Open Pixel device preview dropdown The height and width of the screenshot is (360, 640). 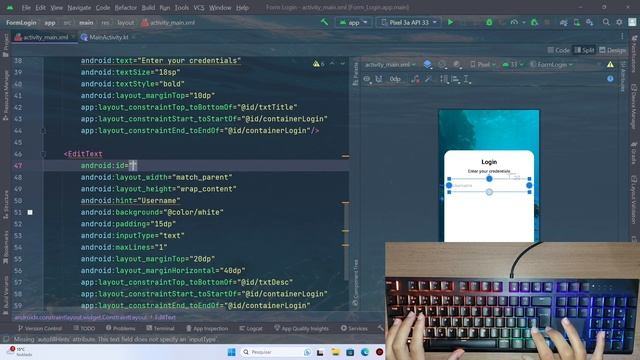pos(483,64)
